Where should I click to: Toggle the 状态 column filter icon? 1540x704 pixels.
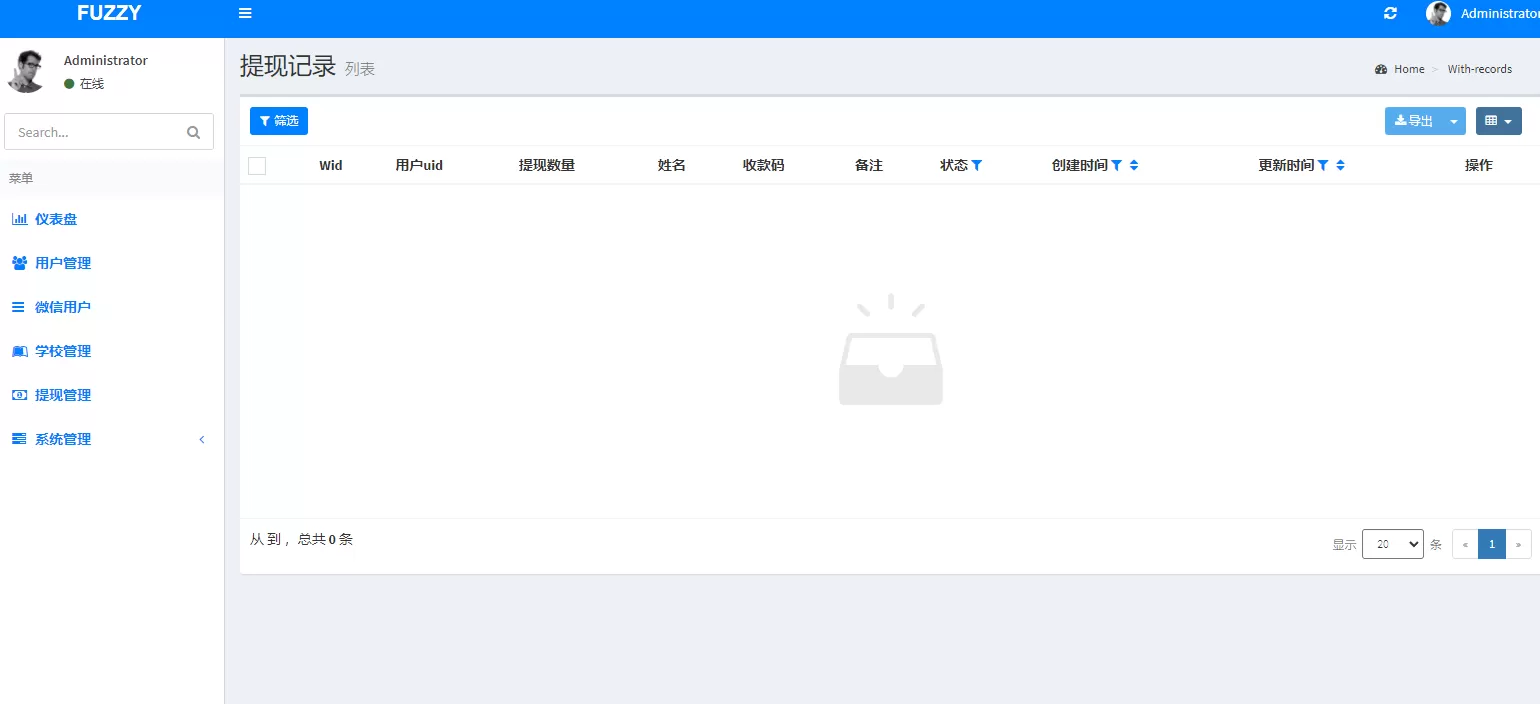pos(978,165)
